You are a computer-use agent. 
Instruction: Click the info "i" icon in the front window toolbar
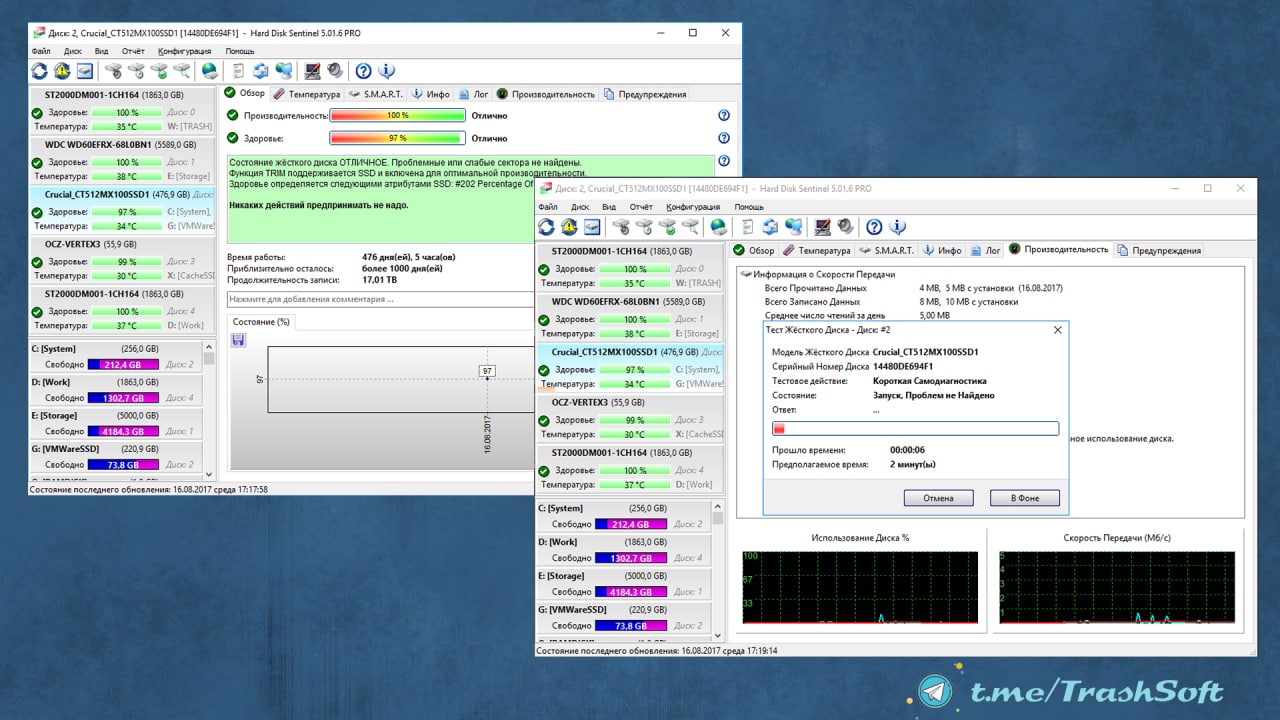(x=897, y=227)
